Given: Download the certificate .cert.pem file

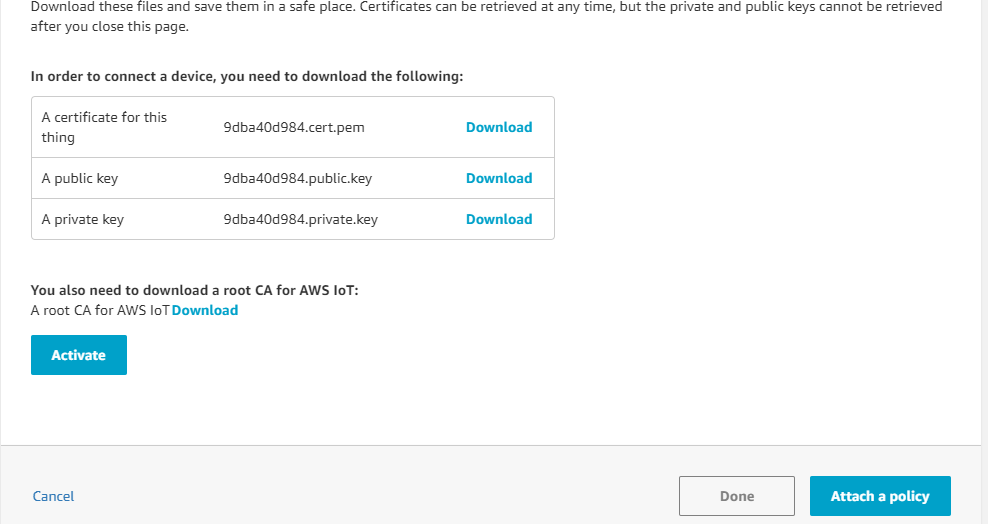Looking at the screenshot, I should tap(498, 127).
